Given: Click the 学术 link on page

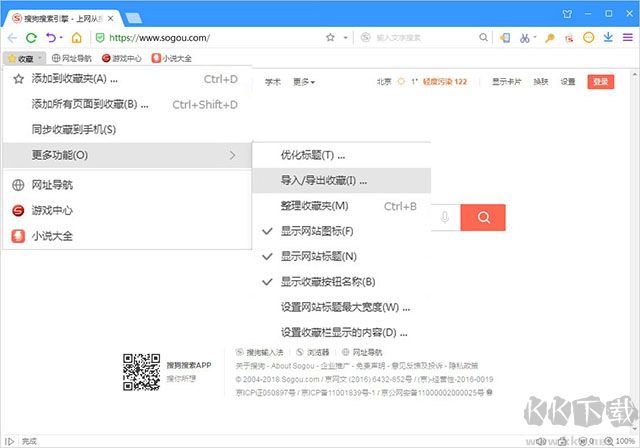Looking at the screenshot, I should (x=273, y=82).
